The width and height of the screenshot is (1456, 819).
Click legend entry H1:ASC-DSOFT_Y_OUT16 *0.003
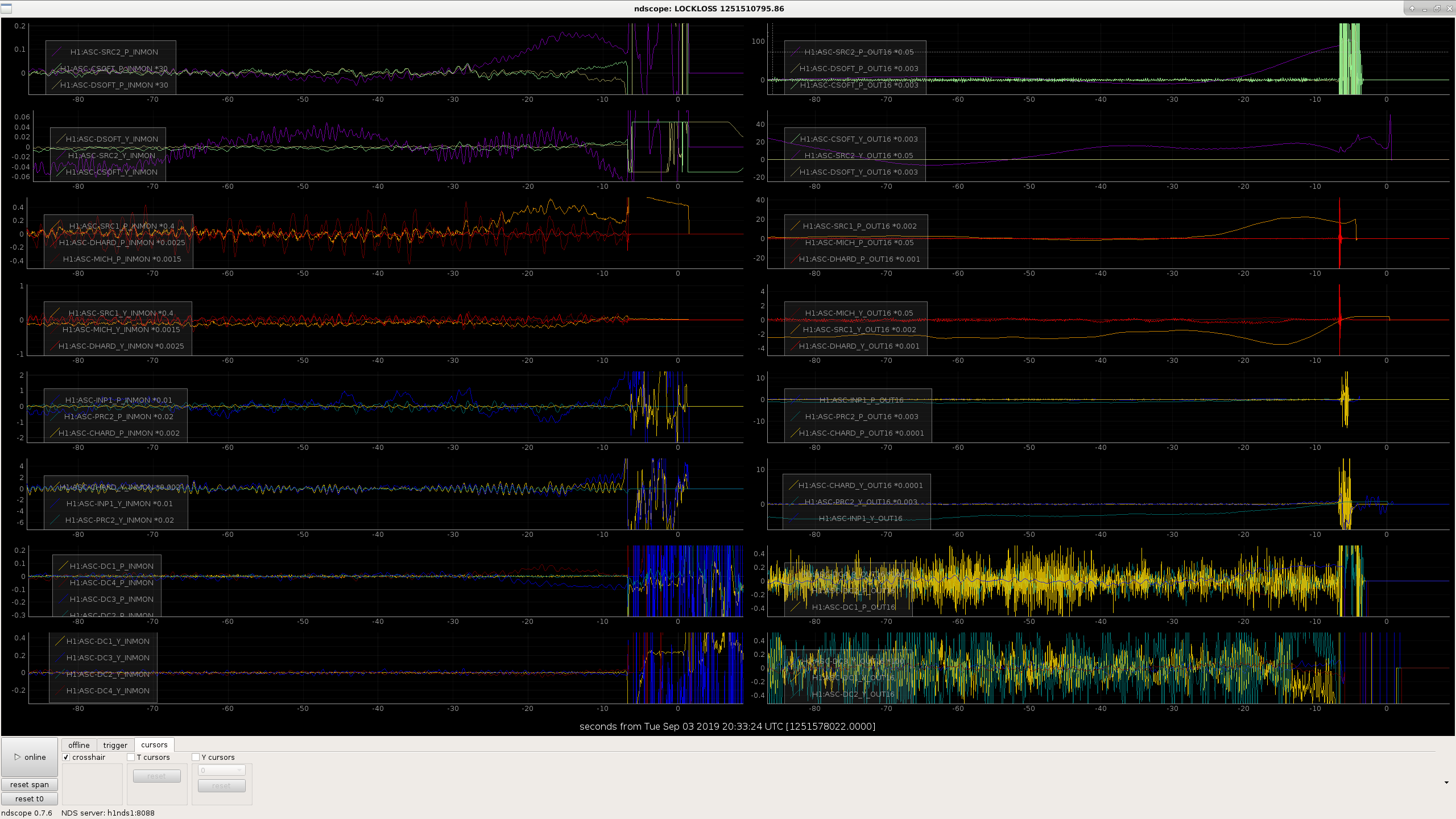tap(859, 172)
